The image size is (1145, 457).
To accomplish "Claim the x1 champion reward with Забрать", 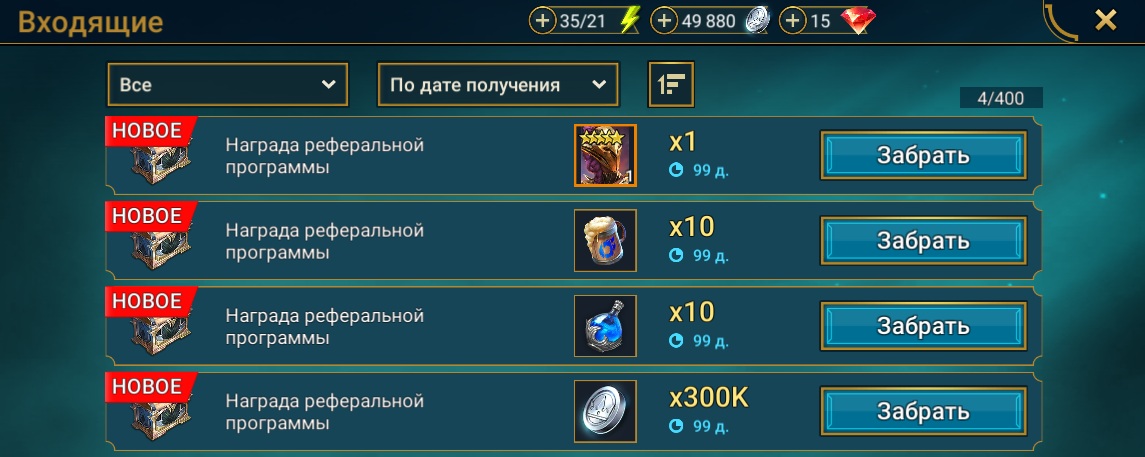I will coord(923,155).
